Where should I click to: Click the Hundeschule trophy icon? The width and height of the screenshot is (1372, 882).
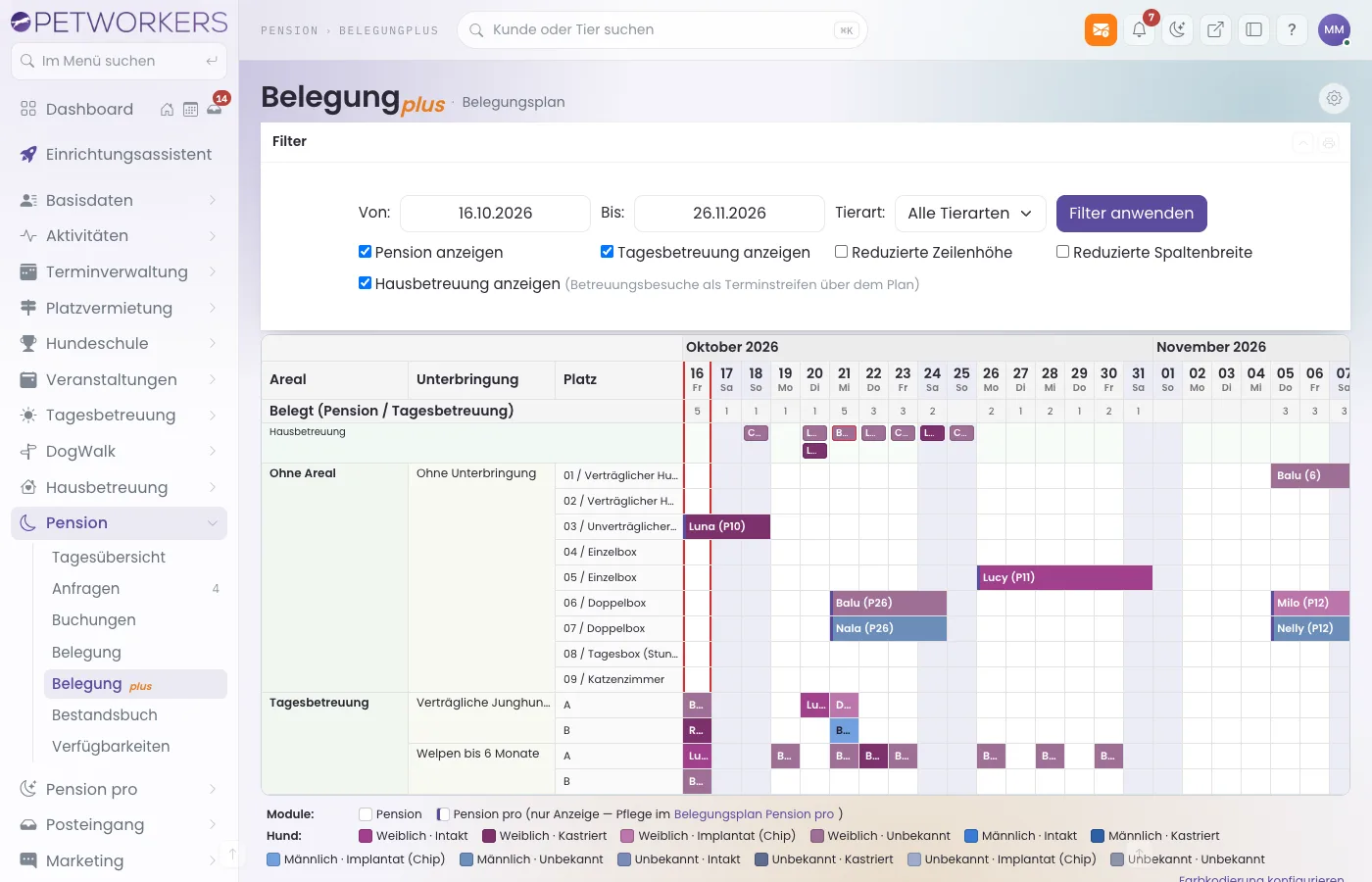pos(28,343)
